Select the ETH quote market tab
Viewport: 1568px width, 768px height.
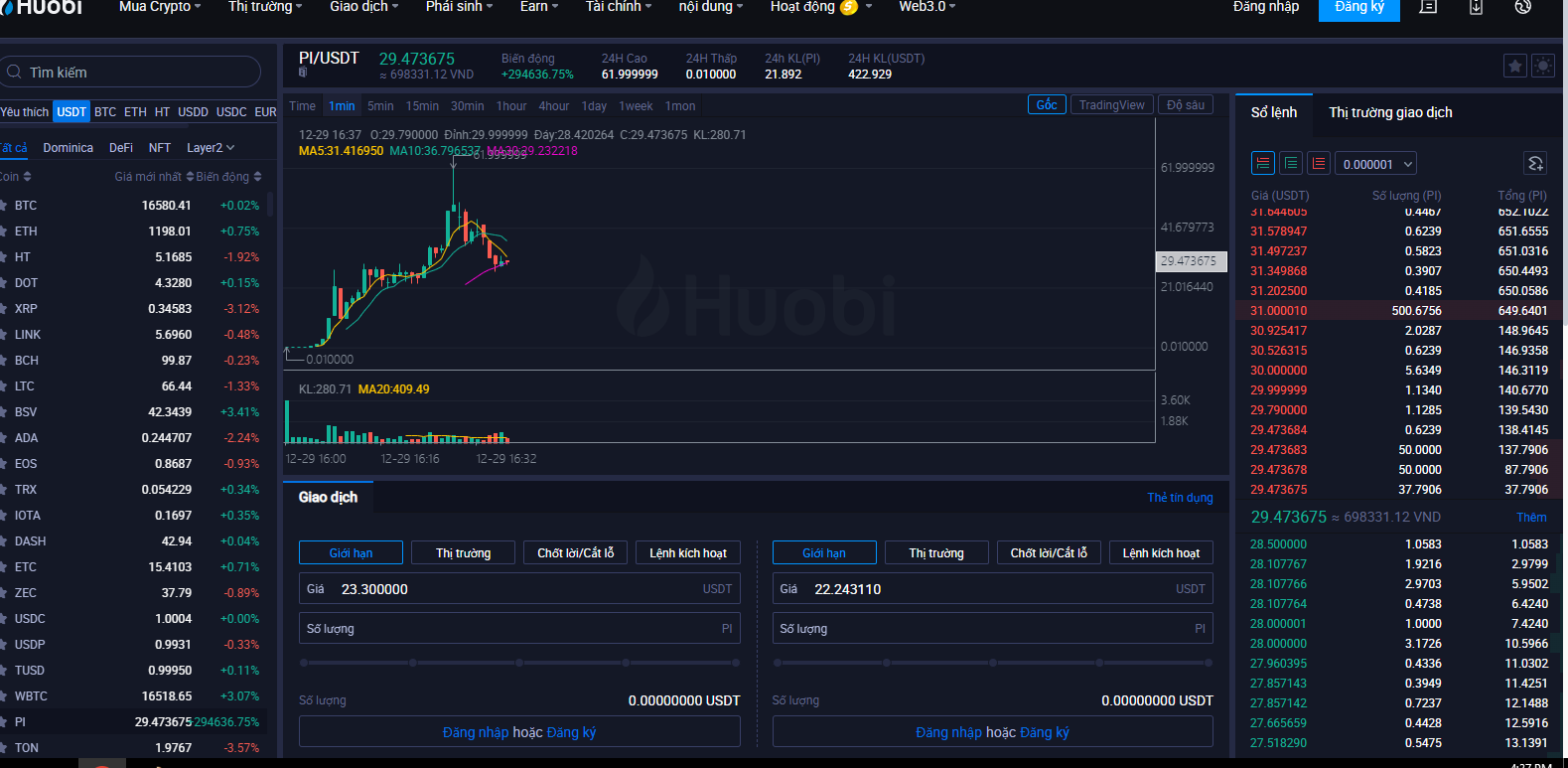click(135, 111)
